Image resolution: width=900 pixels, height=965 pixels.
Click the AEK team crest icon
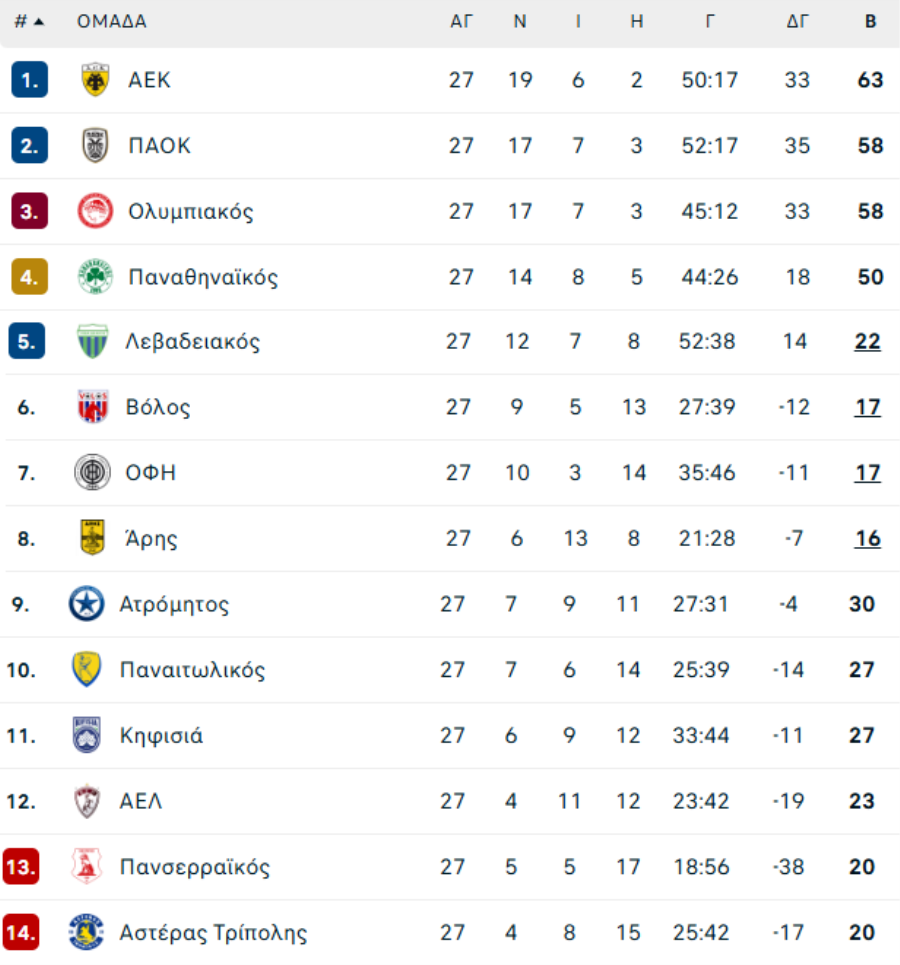(x=95, y=80)
